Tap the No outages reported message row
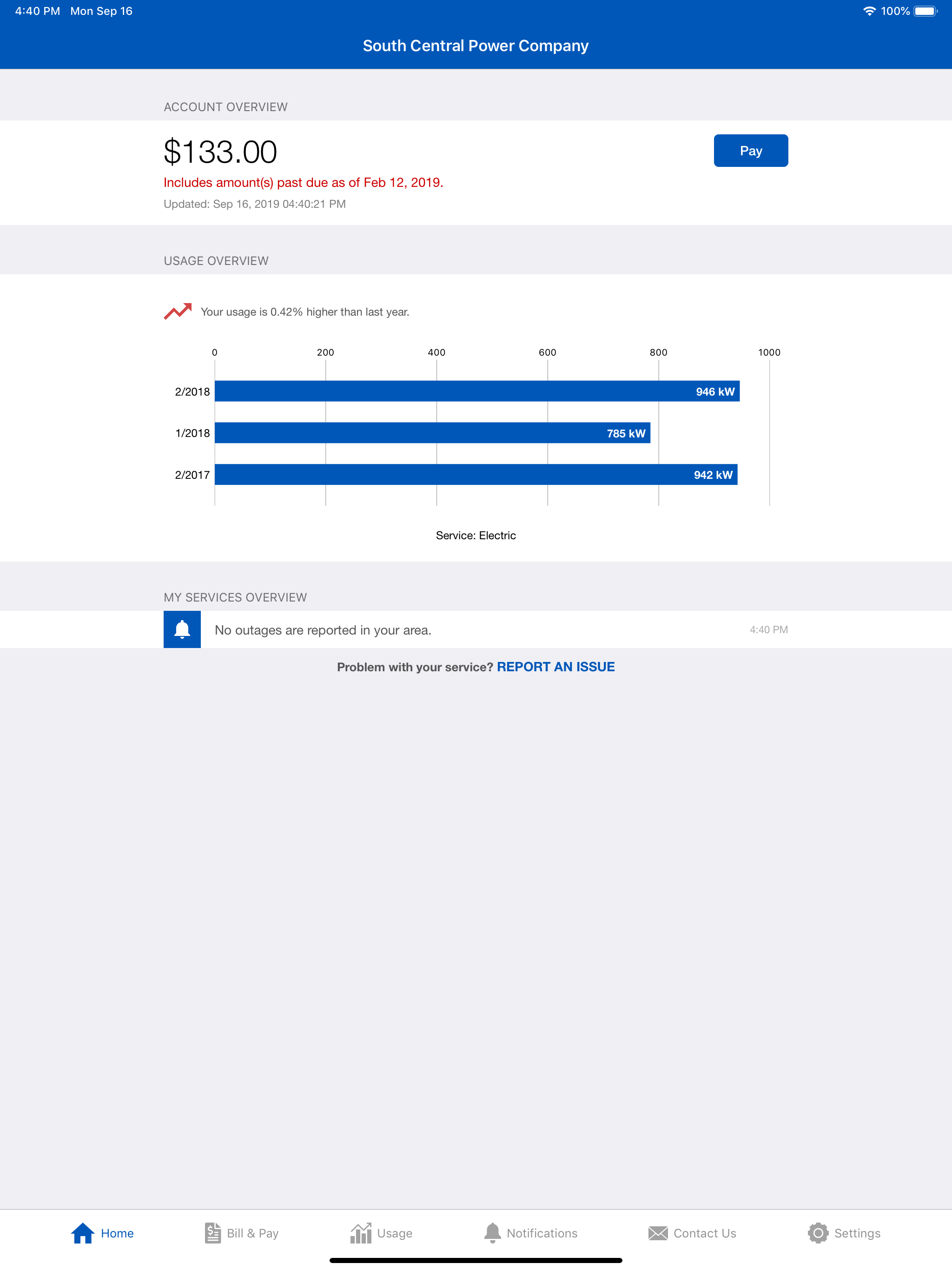The height and width of the screenshot is (1270, 952). (x=476, y=629)
